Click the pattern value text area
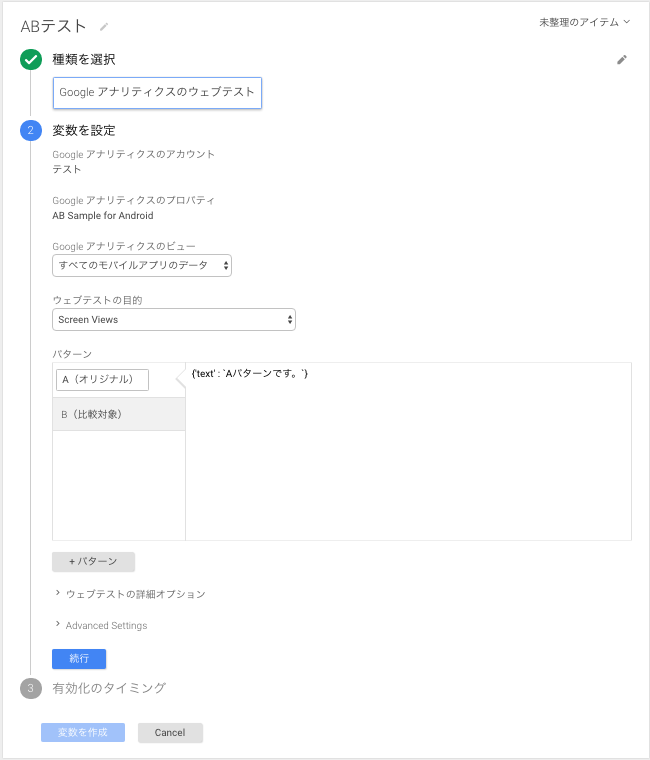 [408, 451]
